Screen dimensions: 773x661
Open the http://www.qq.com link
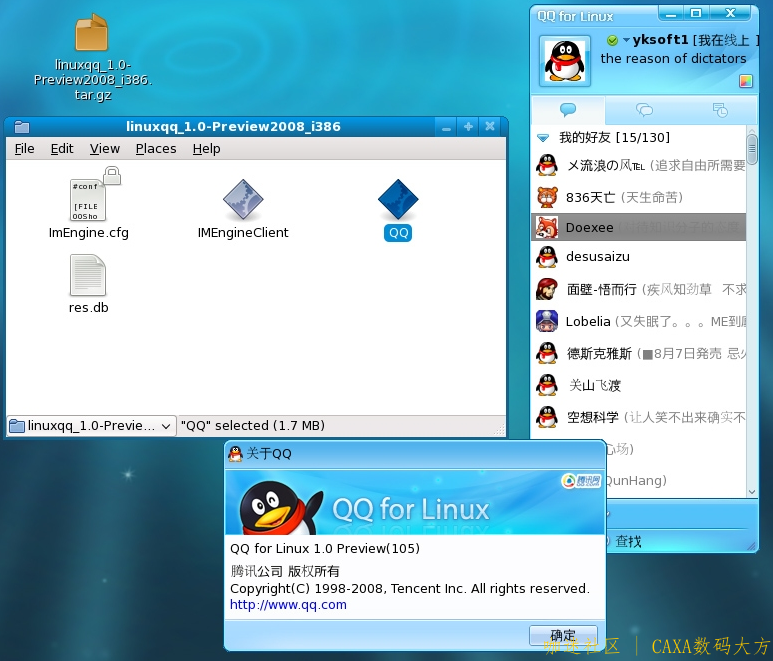[288, 605]
